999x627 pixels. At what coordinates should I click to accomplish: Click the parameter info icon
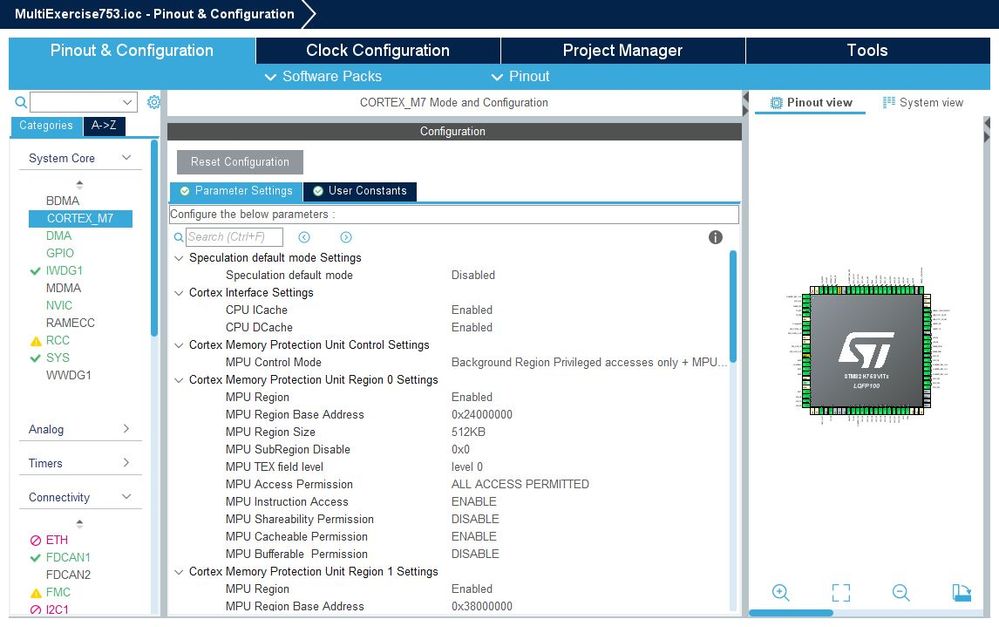tap(715, 237)
